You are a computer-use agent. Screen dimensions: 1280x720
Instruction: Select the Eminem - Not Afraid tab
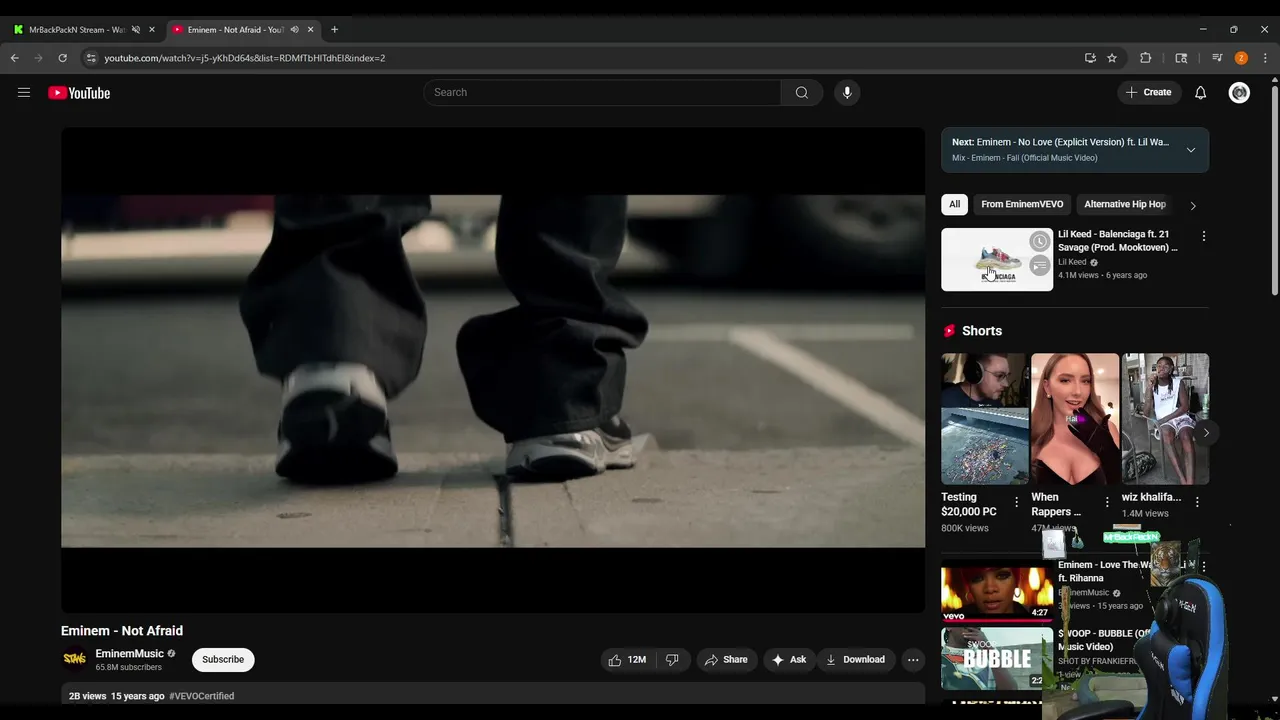[x=235, y=29]
